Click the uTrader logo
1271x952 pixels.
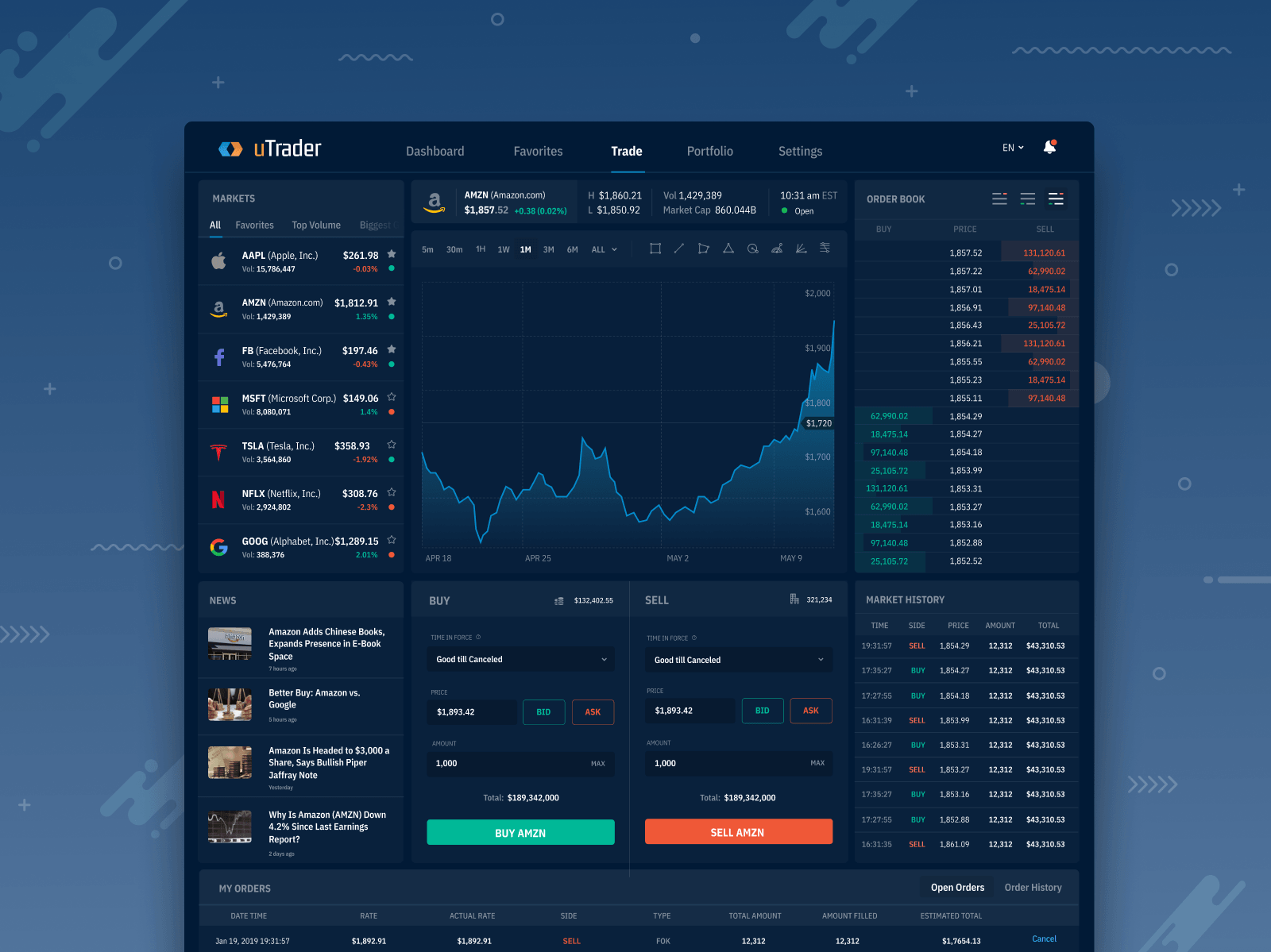(270, 148)
